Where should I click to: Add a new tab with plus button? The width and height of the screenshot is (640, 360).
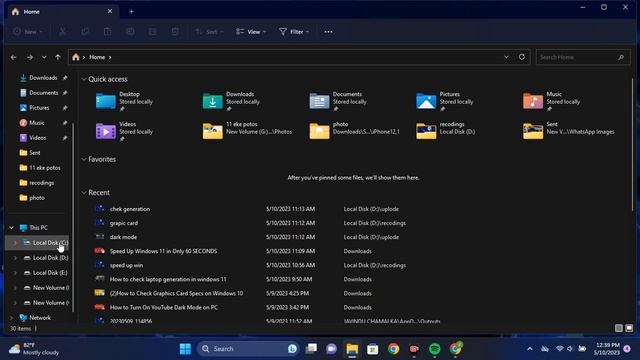tap(131, 12)
